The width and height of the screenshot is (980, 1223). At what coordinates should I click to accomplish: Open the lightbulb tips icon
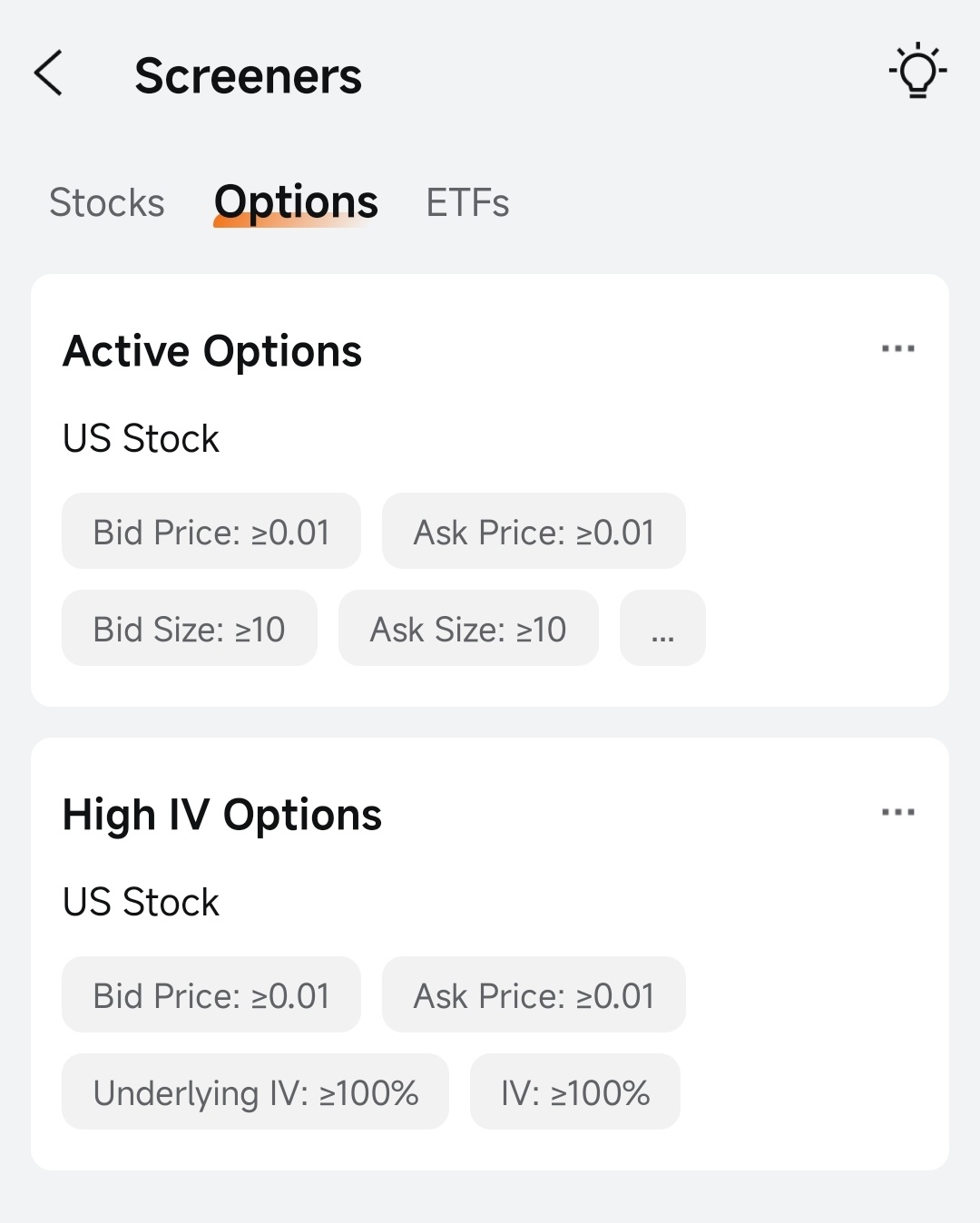point(917,70)
